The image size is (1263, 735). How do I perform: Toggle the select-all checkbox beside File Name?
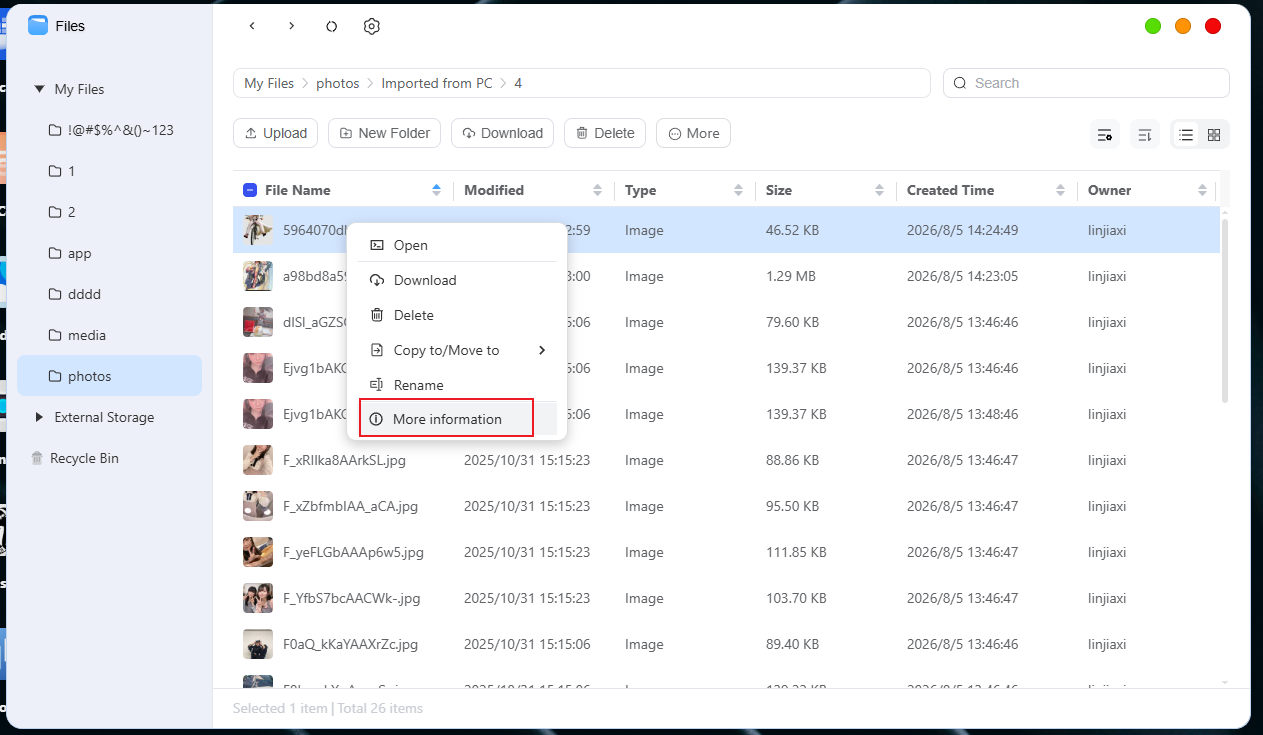click(x=250, y=190)
